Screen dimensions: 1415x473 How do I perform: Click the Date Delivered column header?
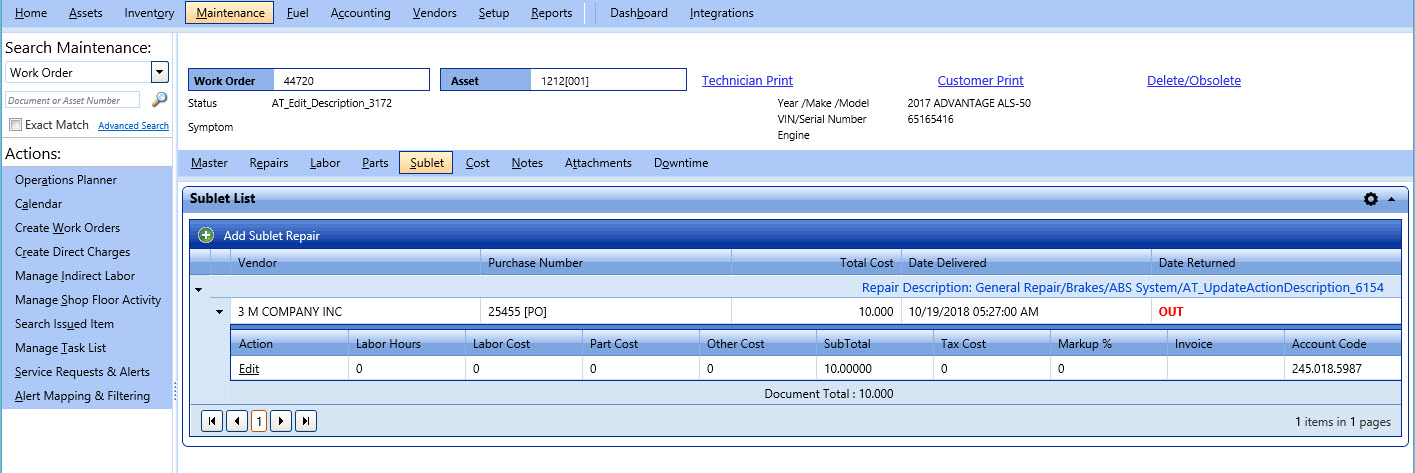[x=1026, y=263]
